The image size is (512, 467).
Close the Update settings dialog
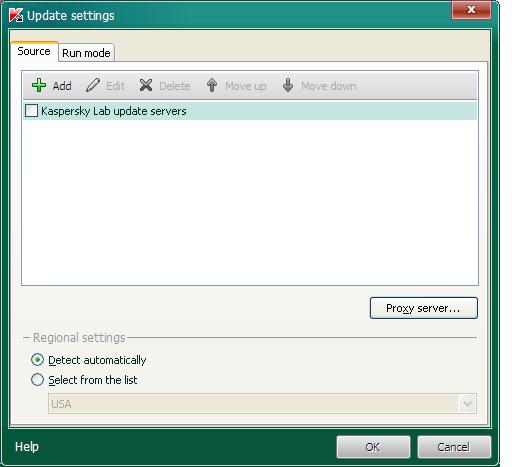pos(471,10)
